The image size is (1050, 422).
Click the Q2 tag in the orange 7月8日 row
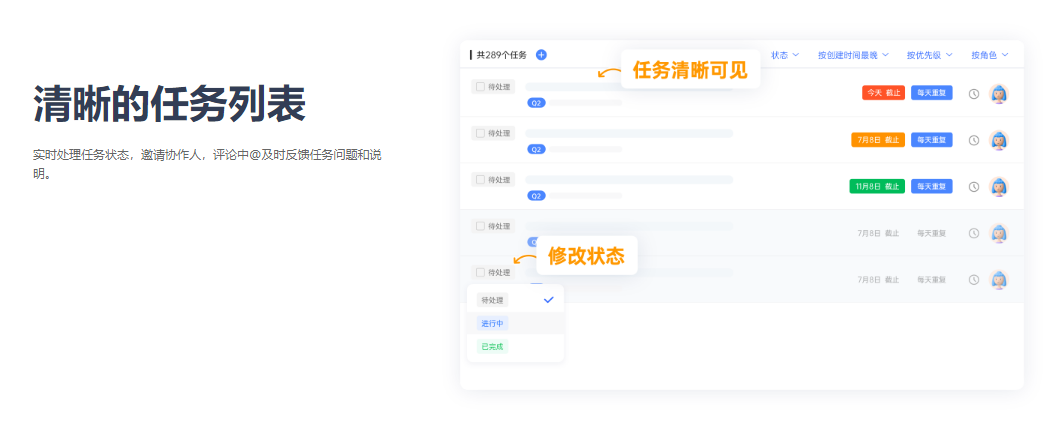(536, 149)
